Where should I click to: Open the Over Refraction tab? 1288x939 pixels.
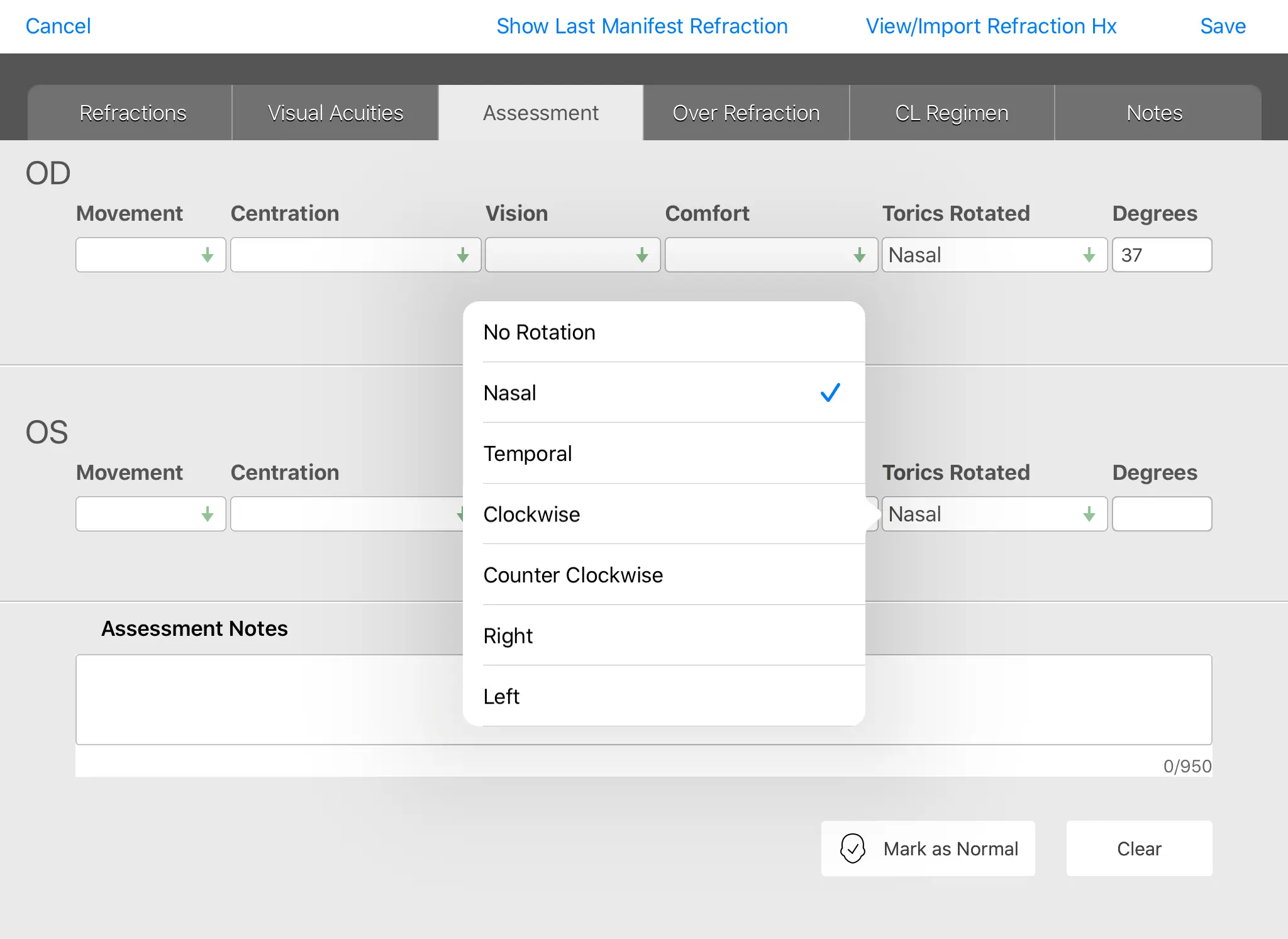coord(747,113)
